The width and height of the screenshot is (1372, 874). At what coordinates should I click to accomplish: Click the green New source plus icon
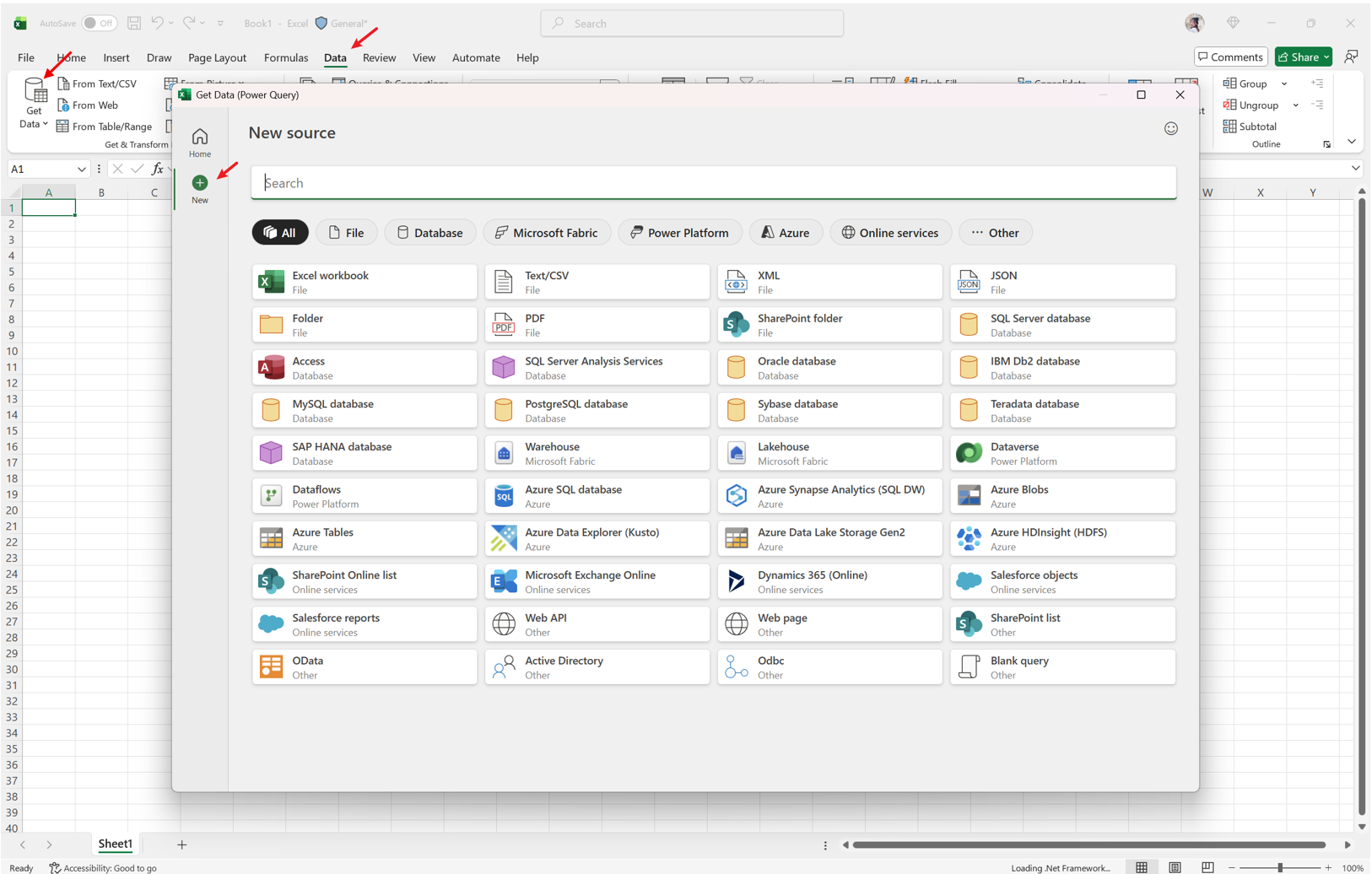click(199, 183)
